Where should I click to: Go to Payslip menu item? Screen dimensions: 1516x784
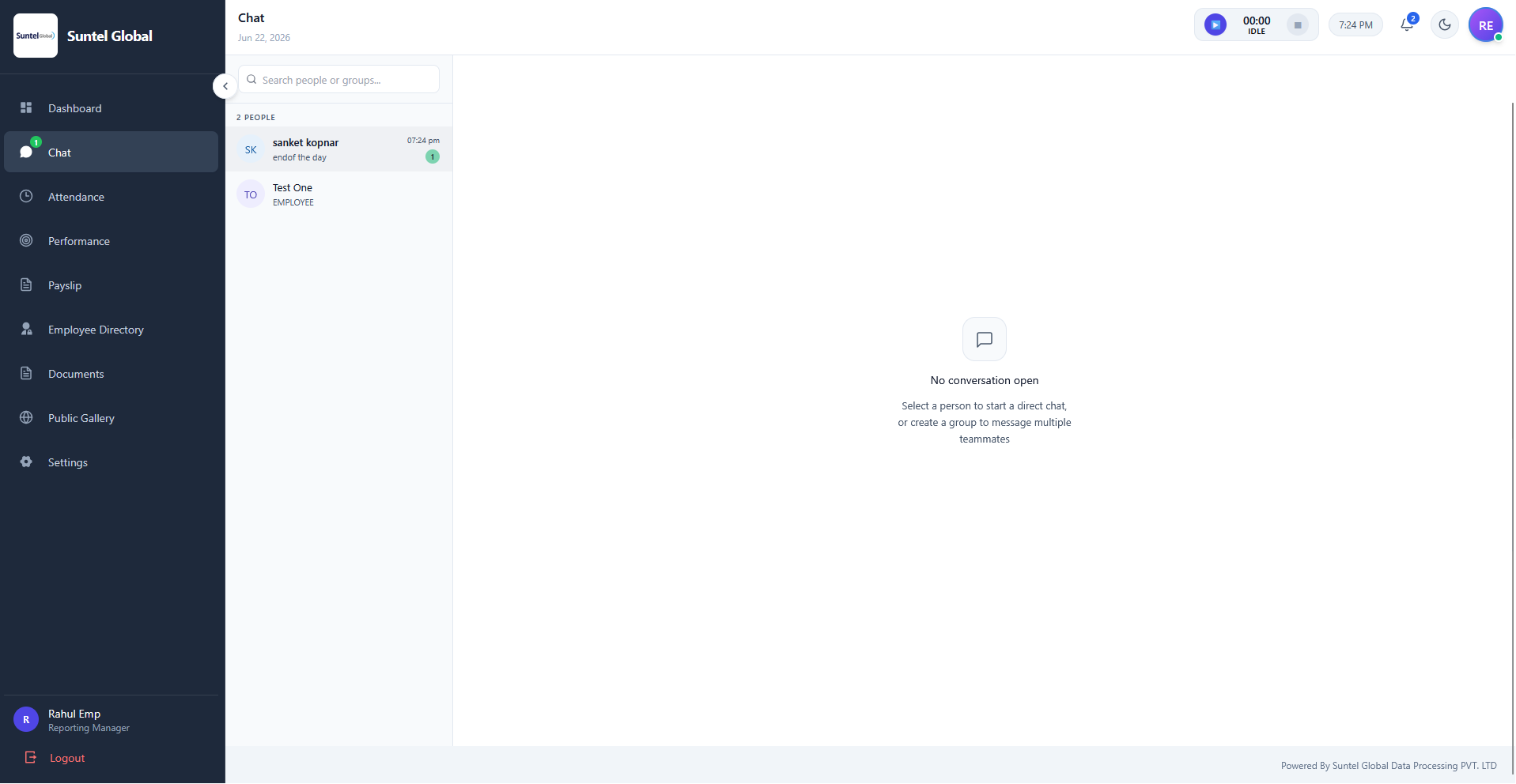point(111,285)
